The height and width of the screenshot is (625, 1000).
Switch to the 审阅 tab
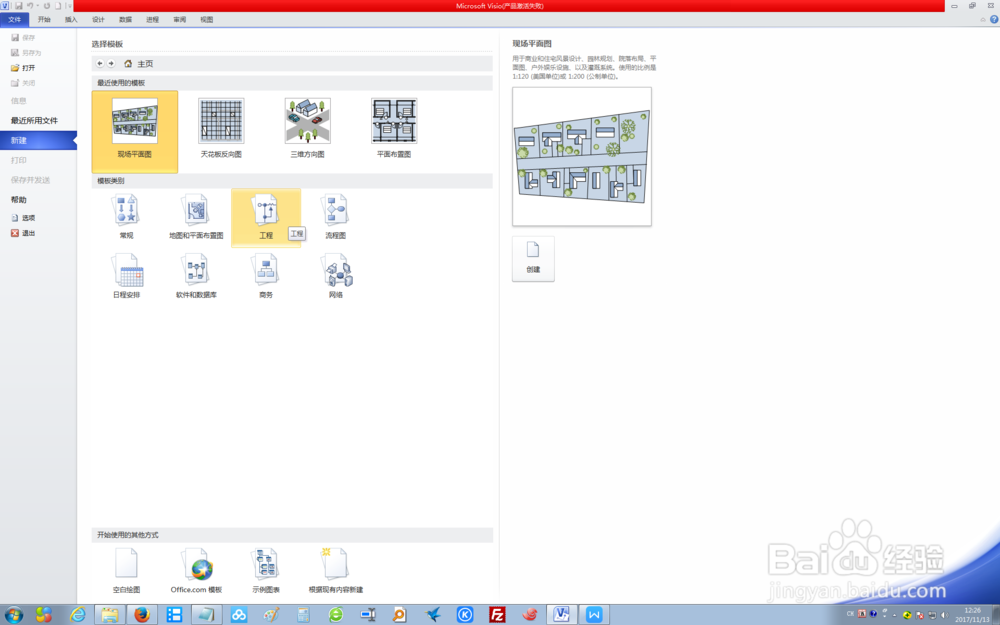pyautogui.click(x=180, y=20)
